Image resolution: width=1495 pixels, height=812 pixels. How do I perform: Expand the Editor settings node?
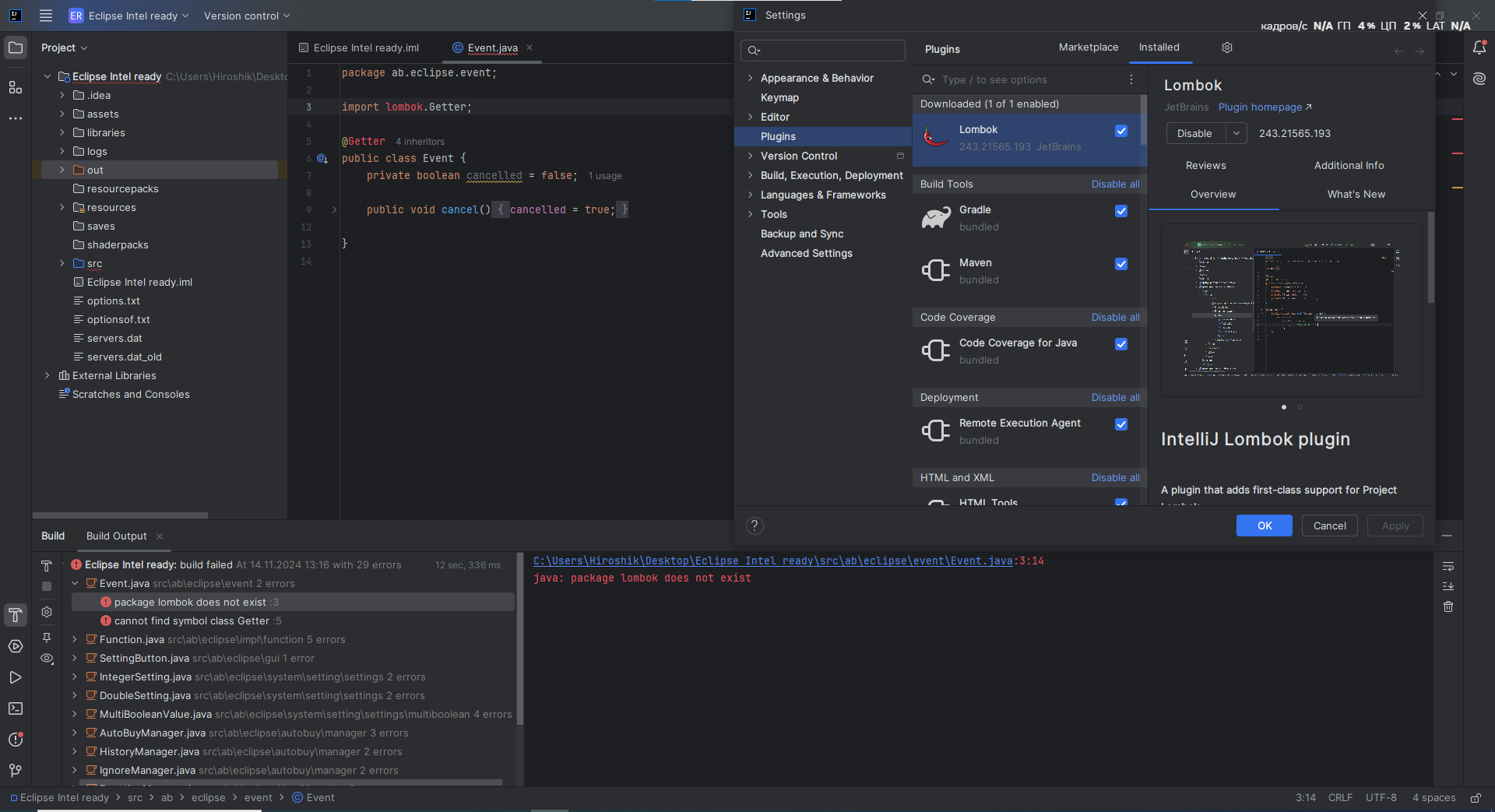tap(751, 117)
